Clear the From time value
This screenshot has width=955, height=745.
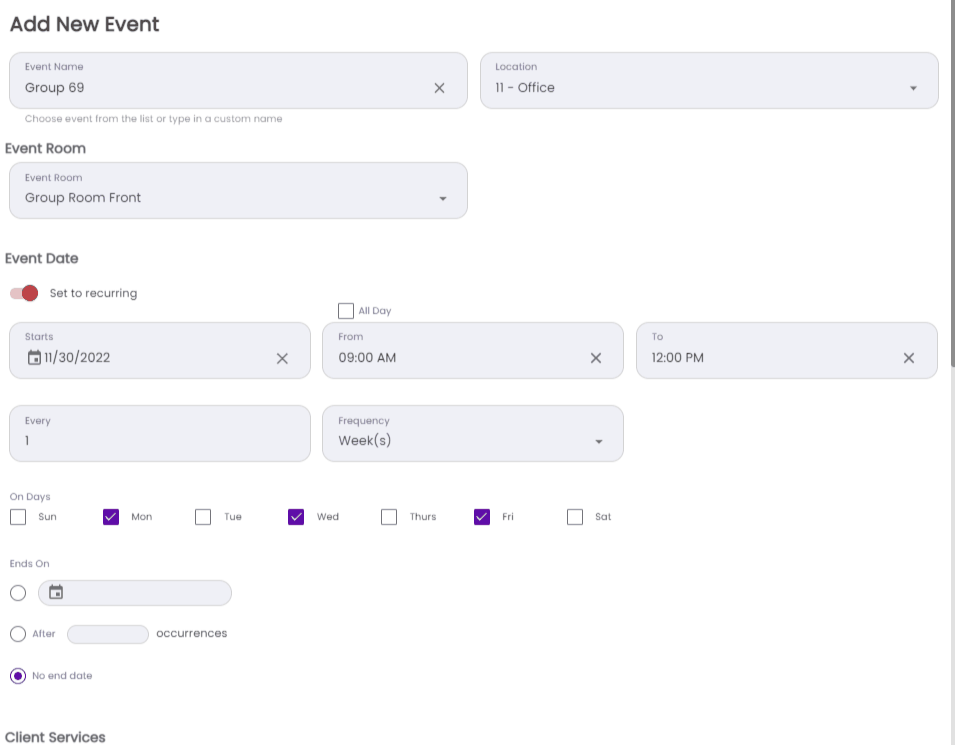pyautogui.click(x=596, y=358)
